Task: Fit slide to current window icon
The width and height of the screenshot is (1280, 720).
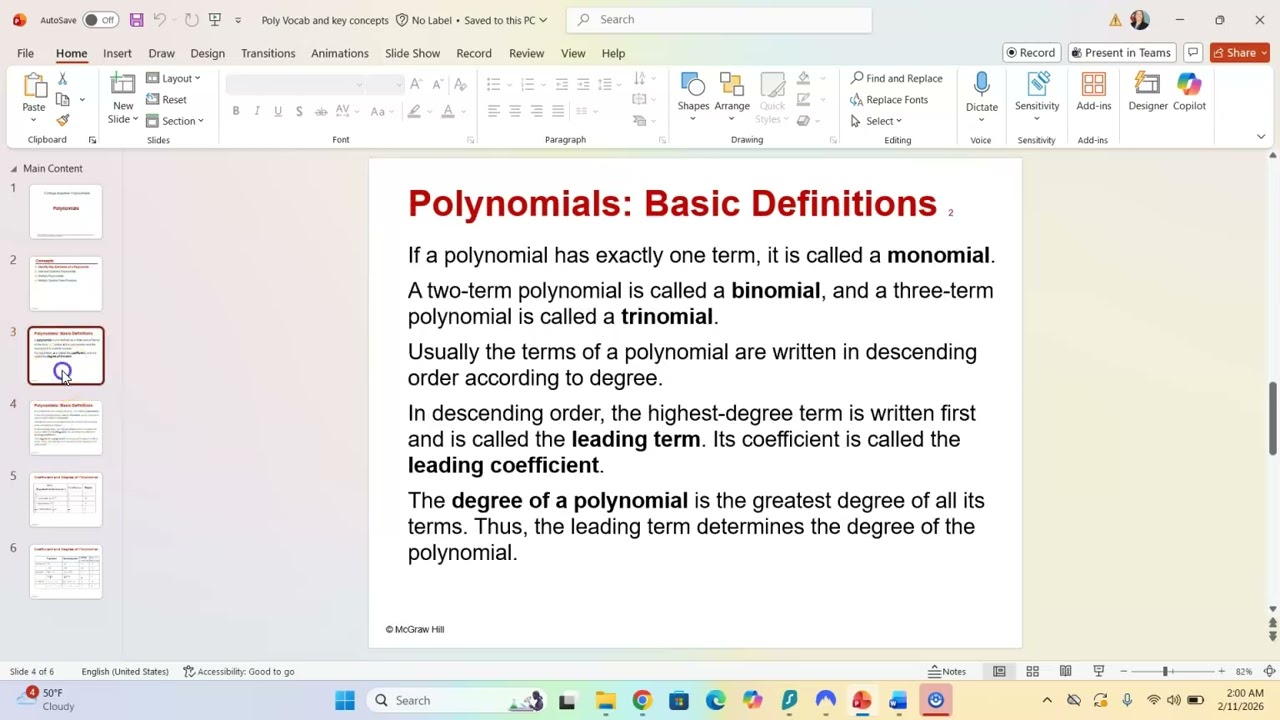Action: (x=1270, y=672)
